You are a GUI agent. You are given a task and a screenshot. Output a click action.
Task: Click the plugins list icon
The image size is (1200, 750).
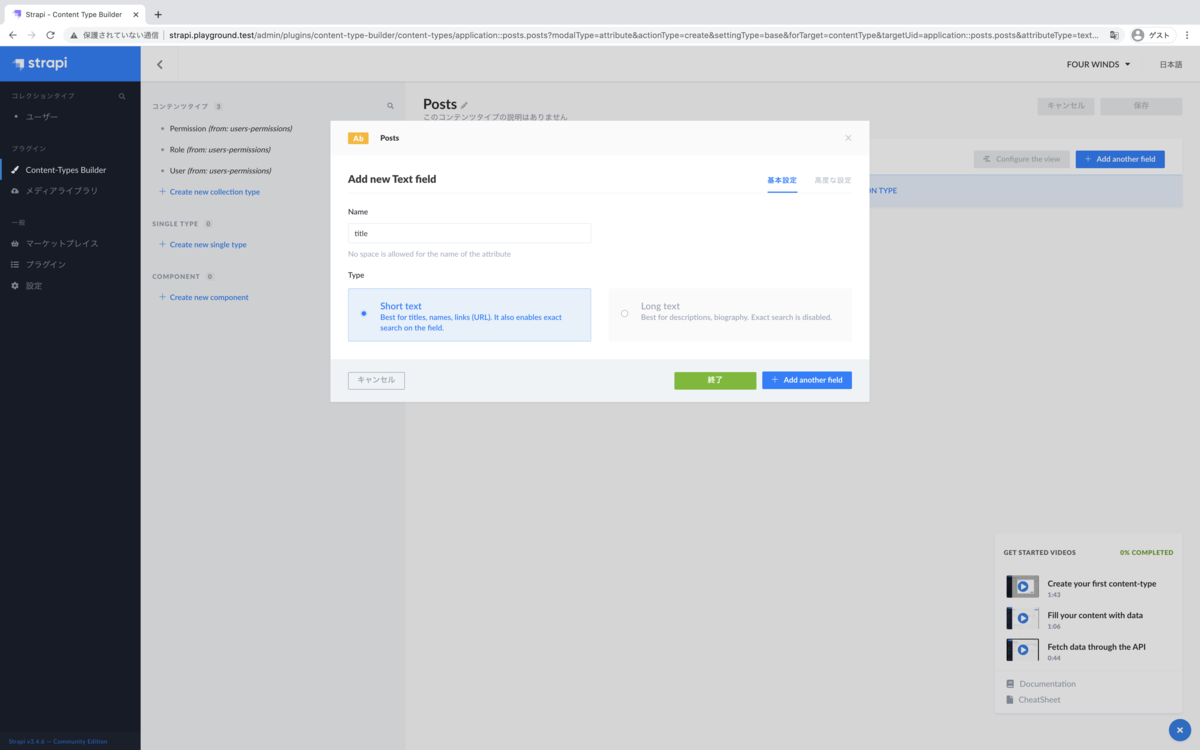(15, 264)
